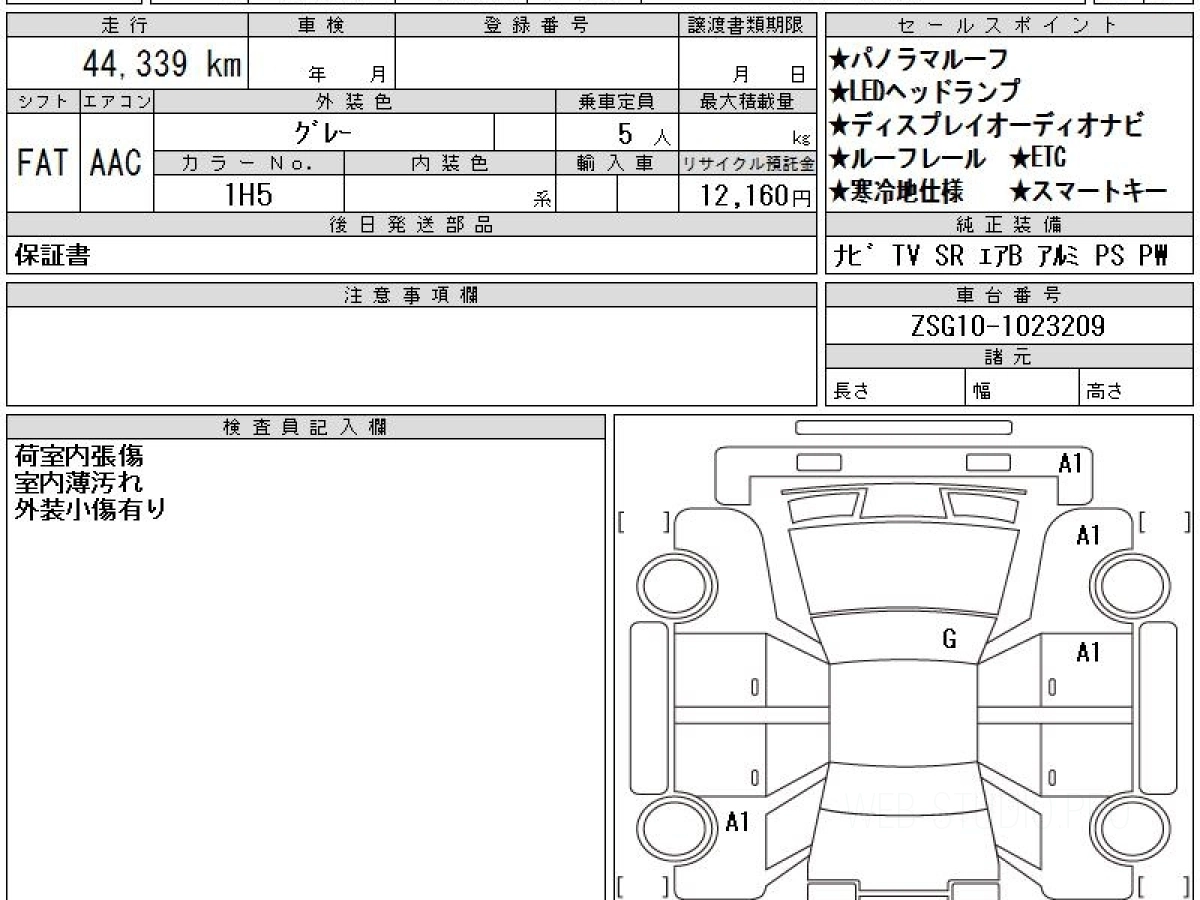Image resolution: width=1200 pixels, height=900 pixels.
Task: Click the TV equipment code
Action: click(x=906, y=255)
